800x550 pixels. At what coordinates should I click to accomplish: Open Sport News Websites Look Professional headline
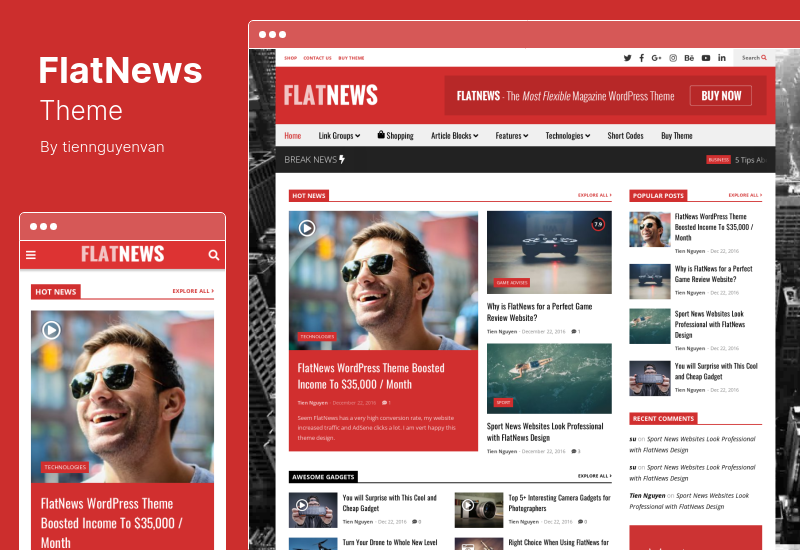pos(545,432)
